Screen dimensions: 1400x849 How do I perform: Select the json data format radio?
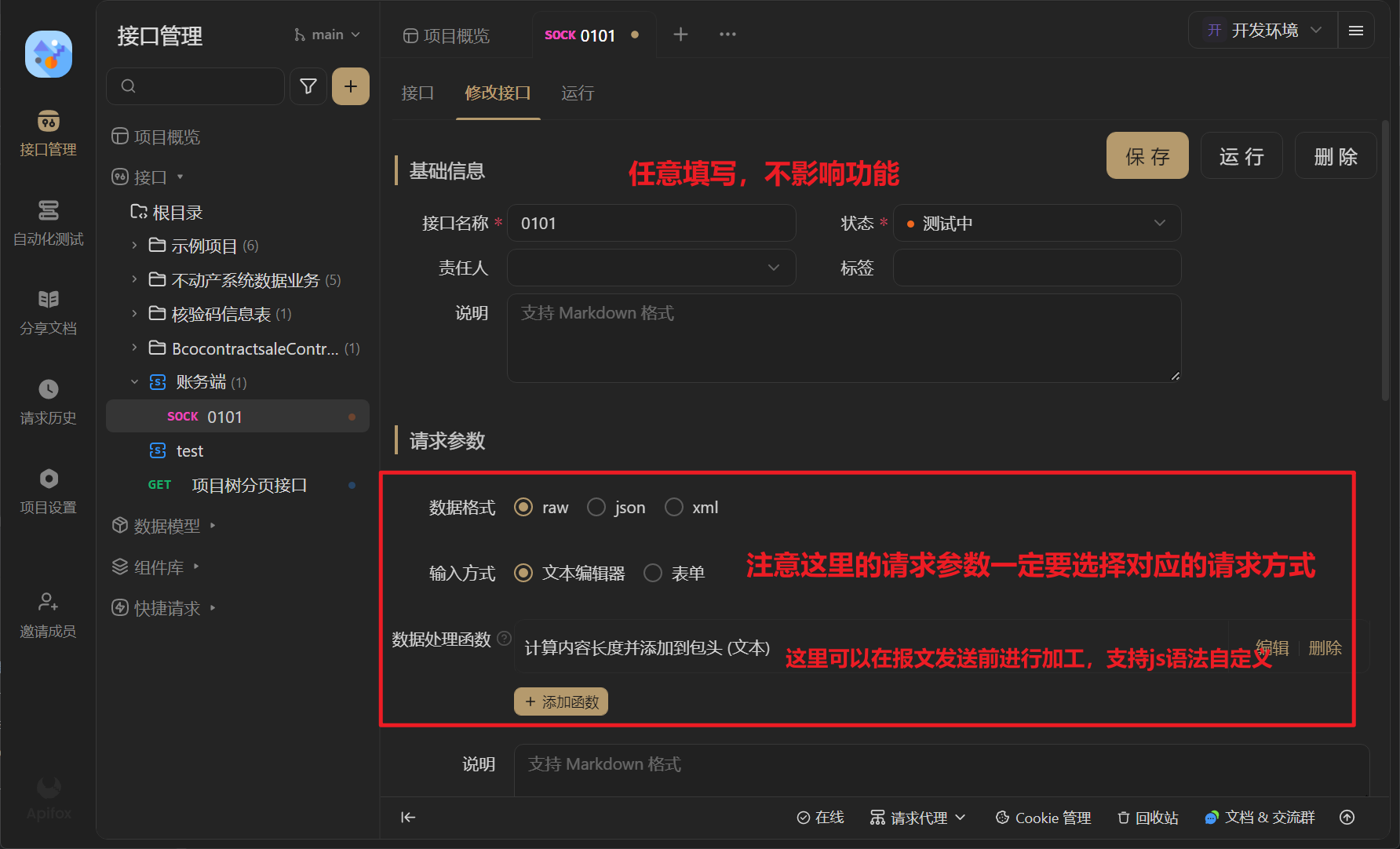click(596, 508)
